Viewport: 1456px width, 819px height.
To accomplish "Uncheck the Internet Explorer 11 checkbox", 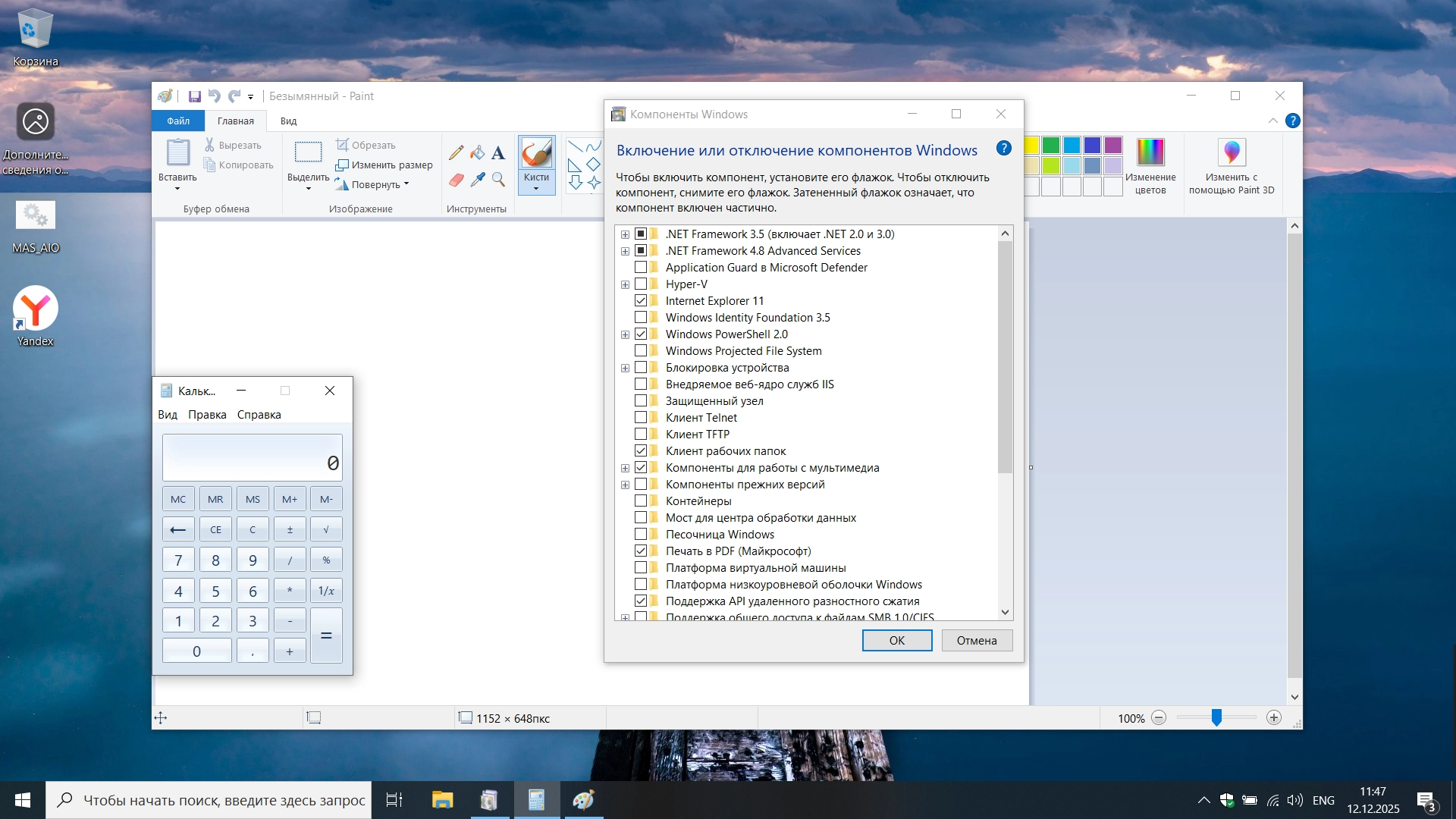I will pos(641,301).
